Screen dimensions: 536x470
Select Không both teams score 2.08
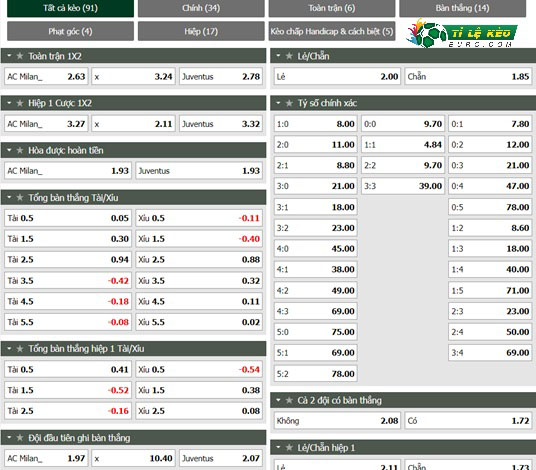pyautogui.click(x=337, y=421)
